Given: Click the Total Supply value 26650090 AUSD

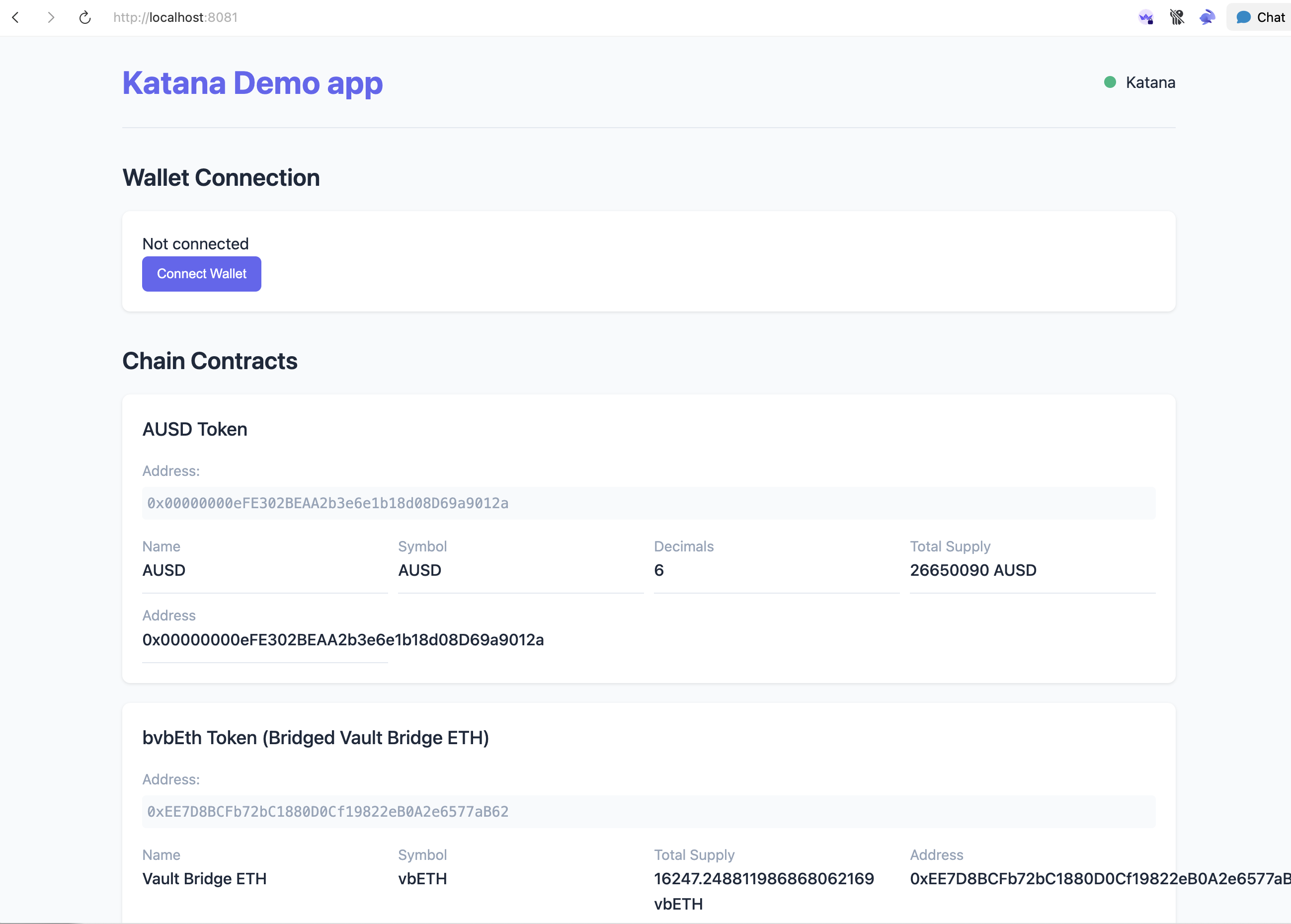Looking at the screenshot, I should [x=972, y=570].
